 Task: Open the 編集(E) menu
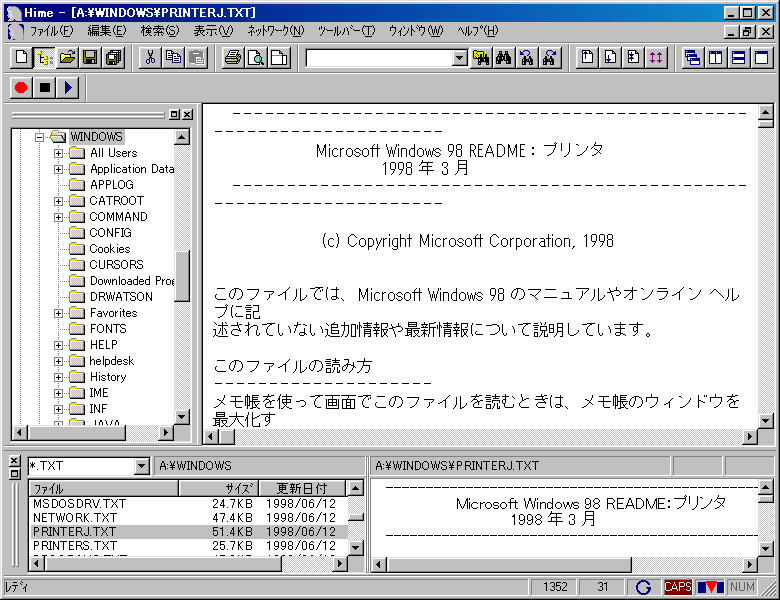pyautogui.click(x=106, y=31)
